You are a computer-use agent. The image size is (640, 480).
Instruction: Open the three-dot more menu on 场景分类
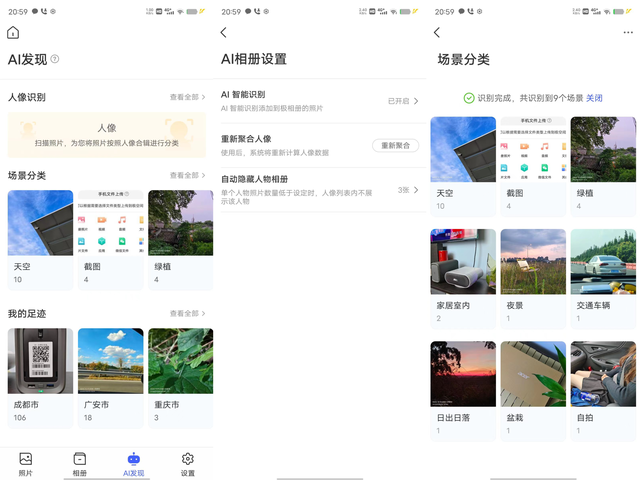click(628, 32)
